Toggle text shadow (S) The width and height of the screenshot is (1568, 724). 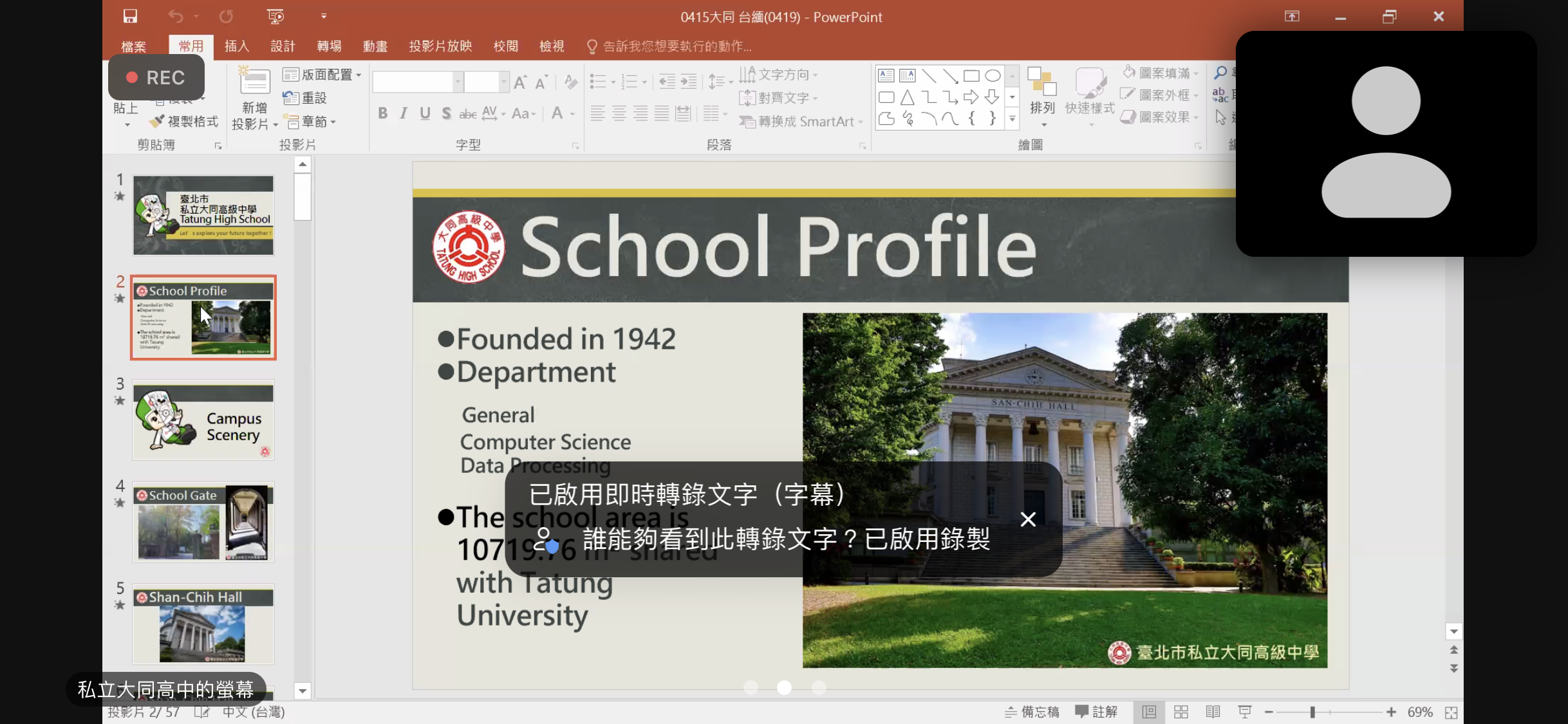(x=446, y=113)
